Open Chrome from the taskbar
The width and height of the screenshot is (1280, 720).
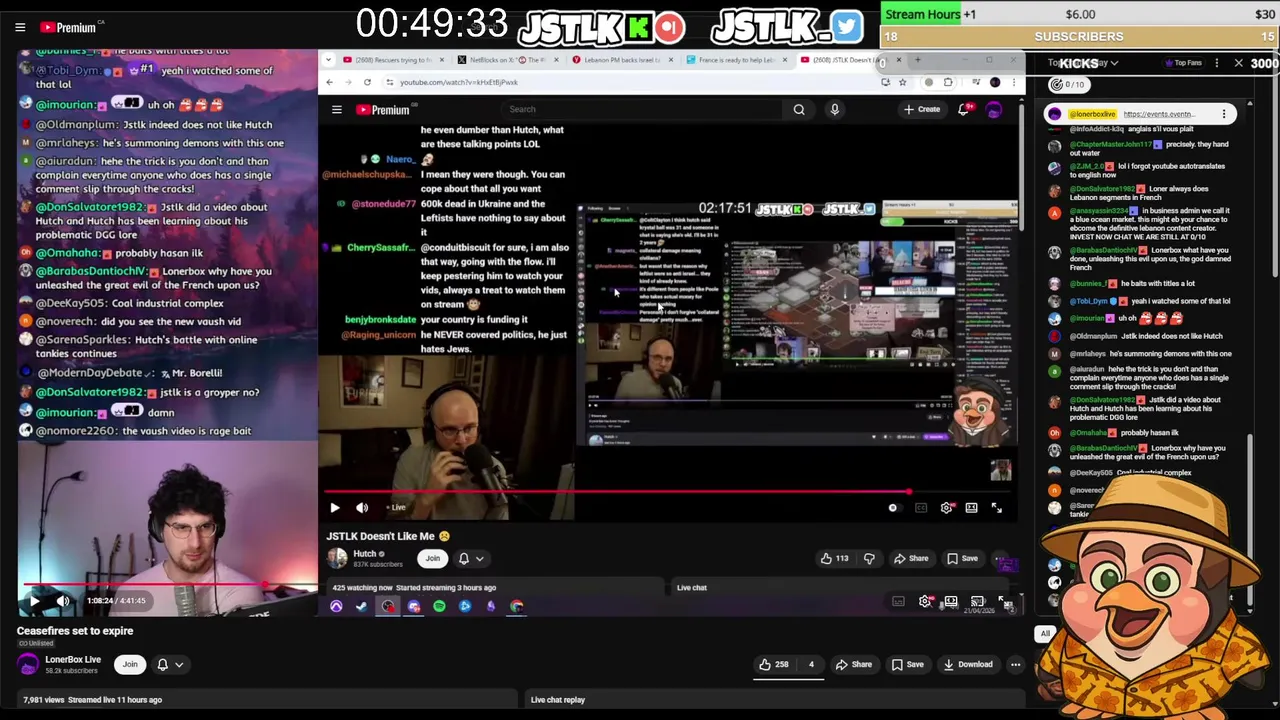[x=517, y=606]
